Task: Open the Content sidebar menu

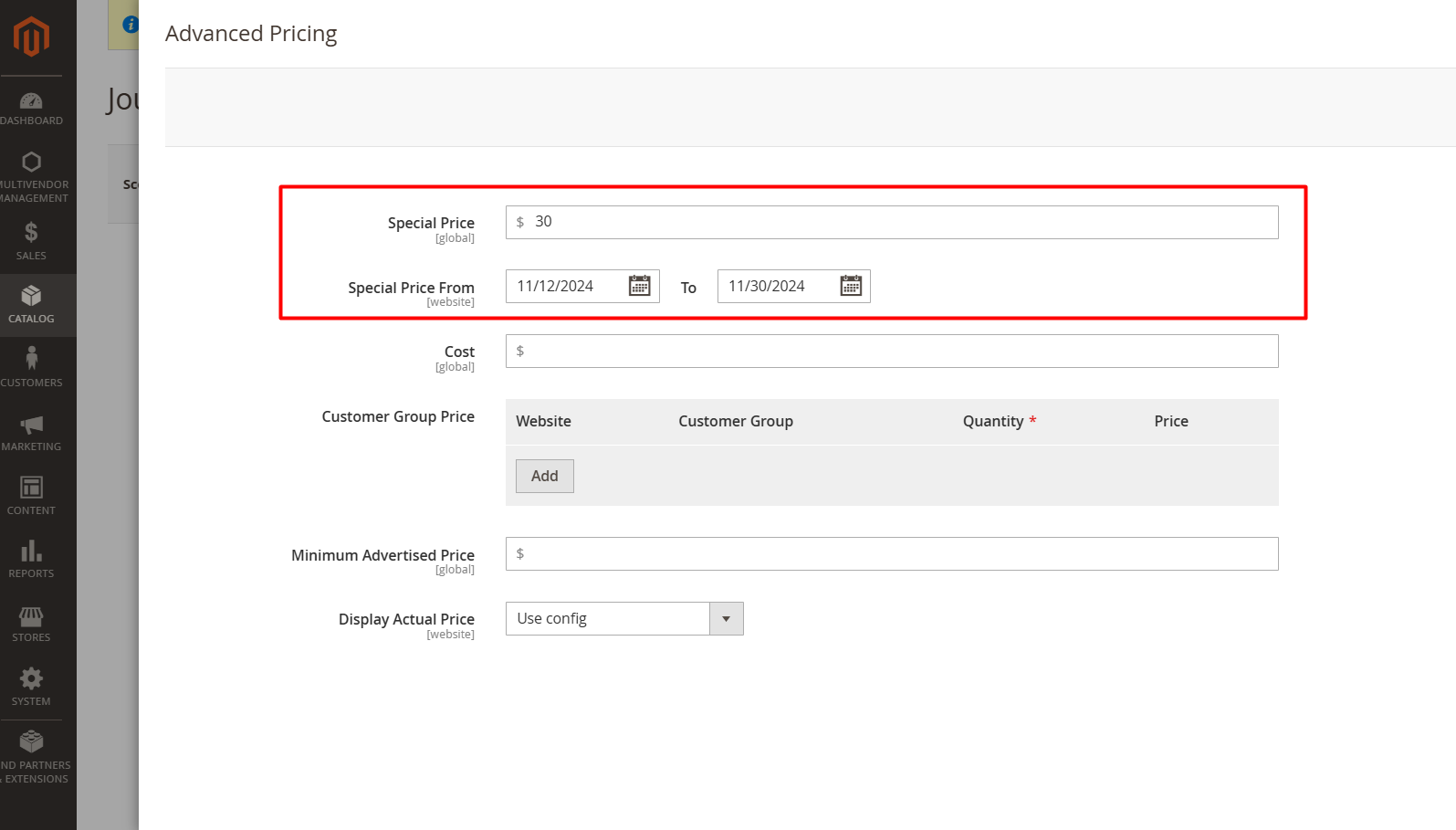Action: 31,496
